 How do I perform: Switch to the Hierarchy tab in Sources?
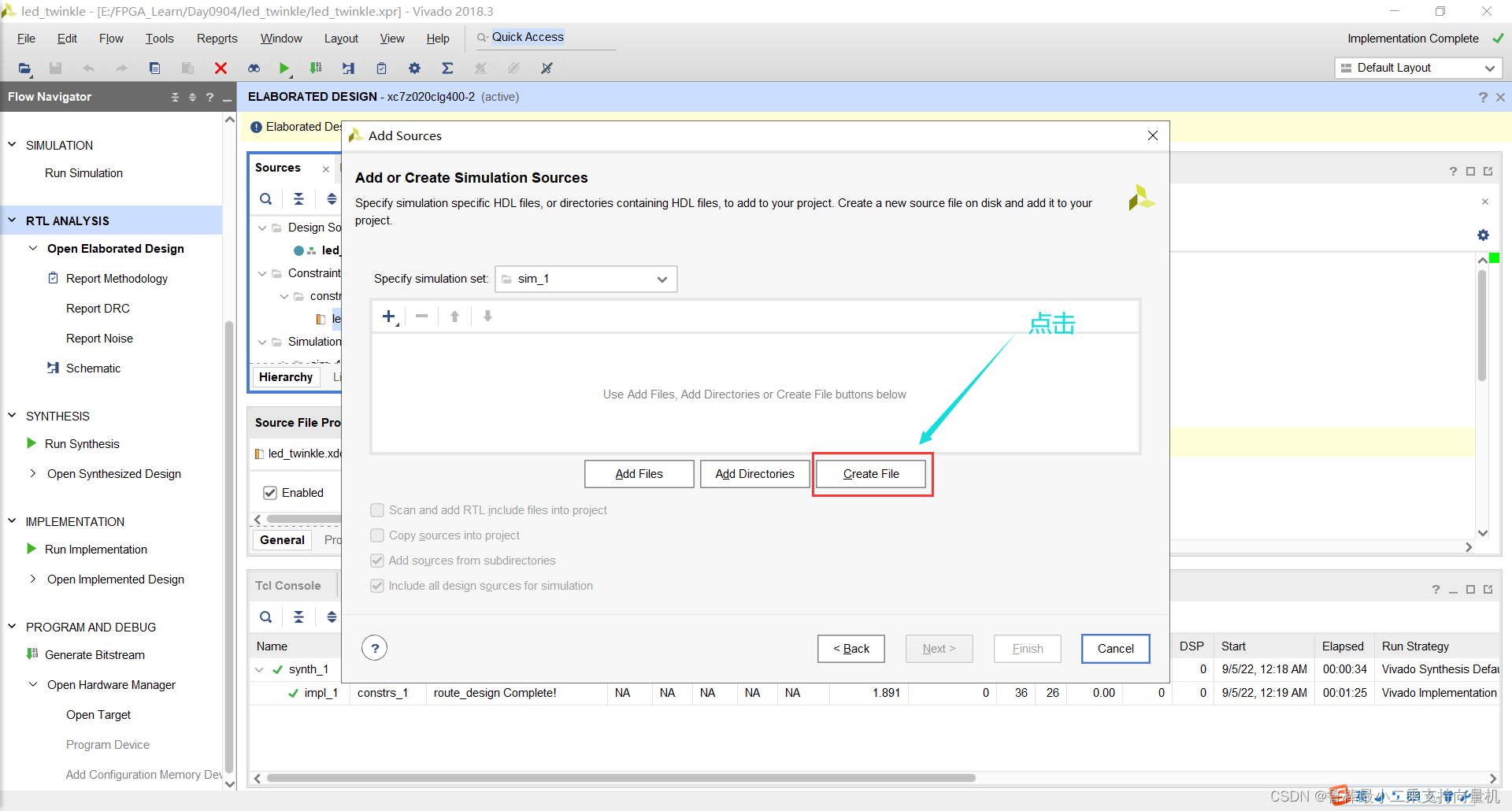[286, 377]
